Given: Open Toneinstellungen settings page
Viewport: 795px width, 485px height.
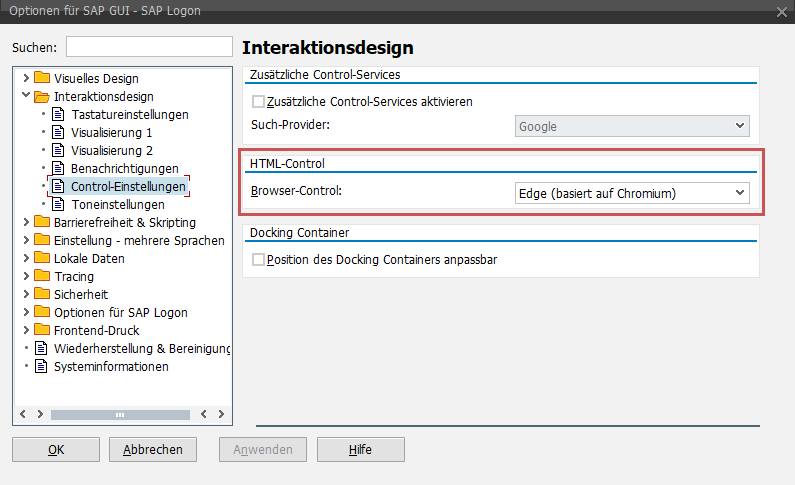Looking at the screenshot, I should click(x=118, y=205).
